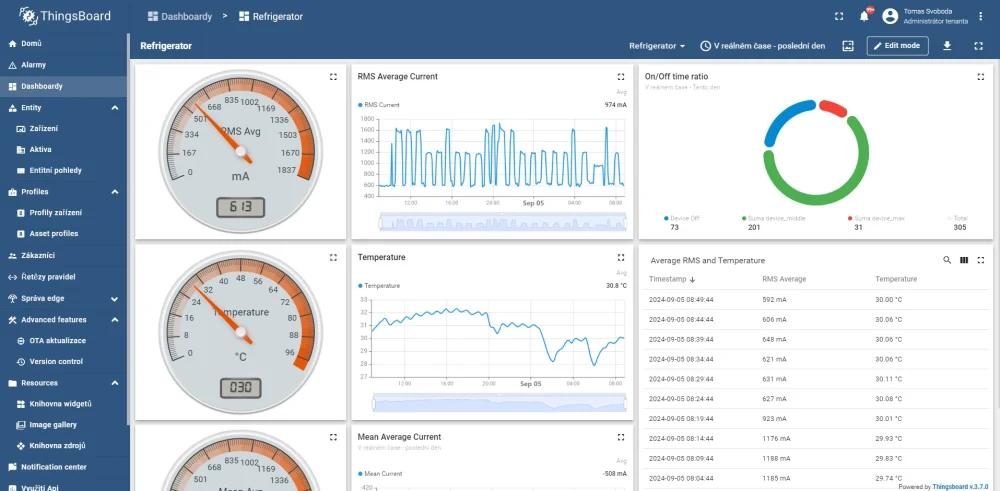The height and width of the screenshot is (491, 1000).
Task: Collapse the Resources section chevron
Action: 115,383
